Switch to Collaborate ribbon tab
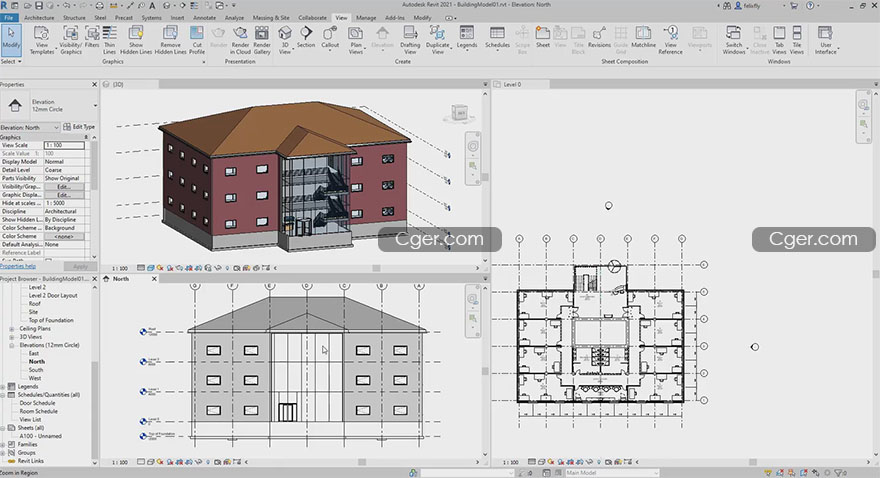 pos(312,17)
